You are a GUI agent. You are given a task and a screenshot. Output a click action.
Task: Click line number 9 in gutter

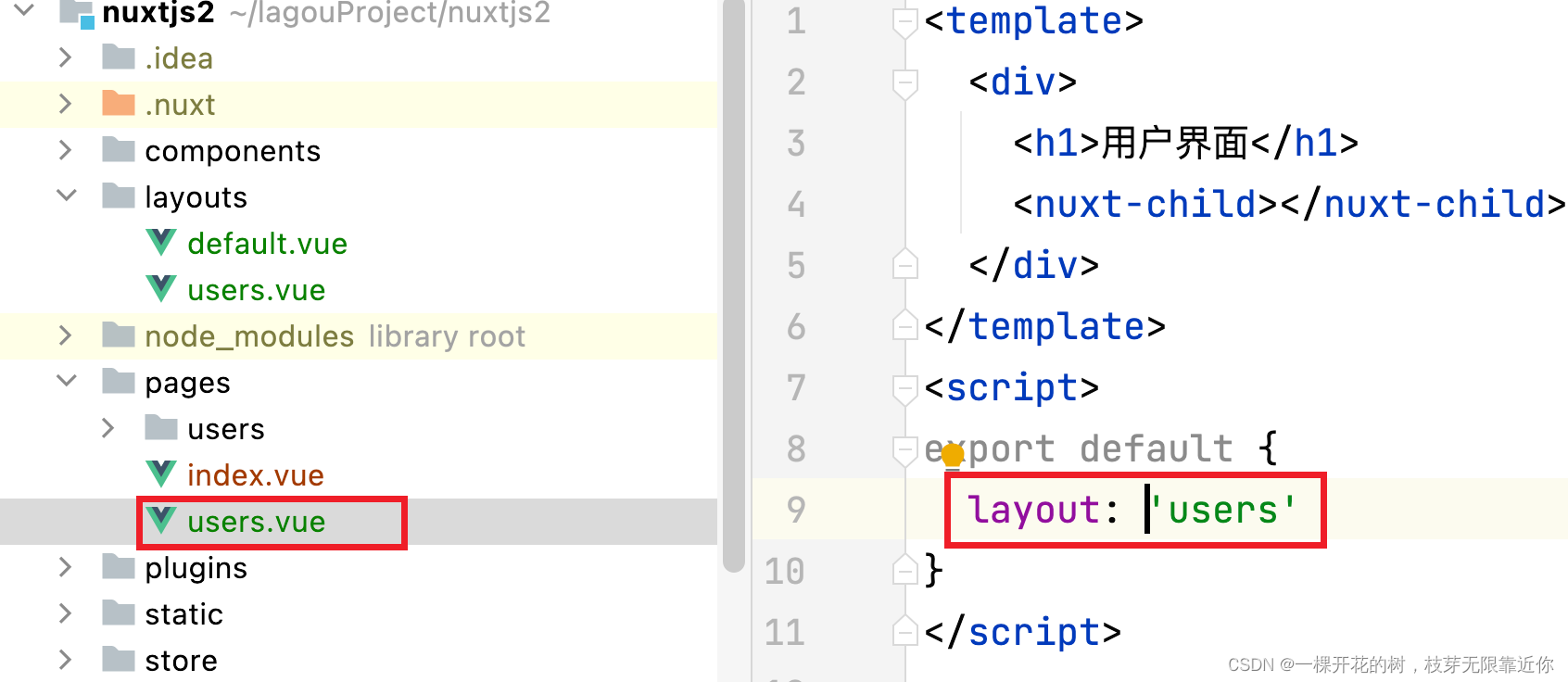point(796,510)
